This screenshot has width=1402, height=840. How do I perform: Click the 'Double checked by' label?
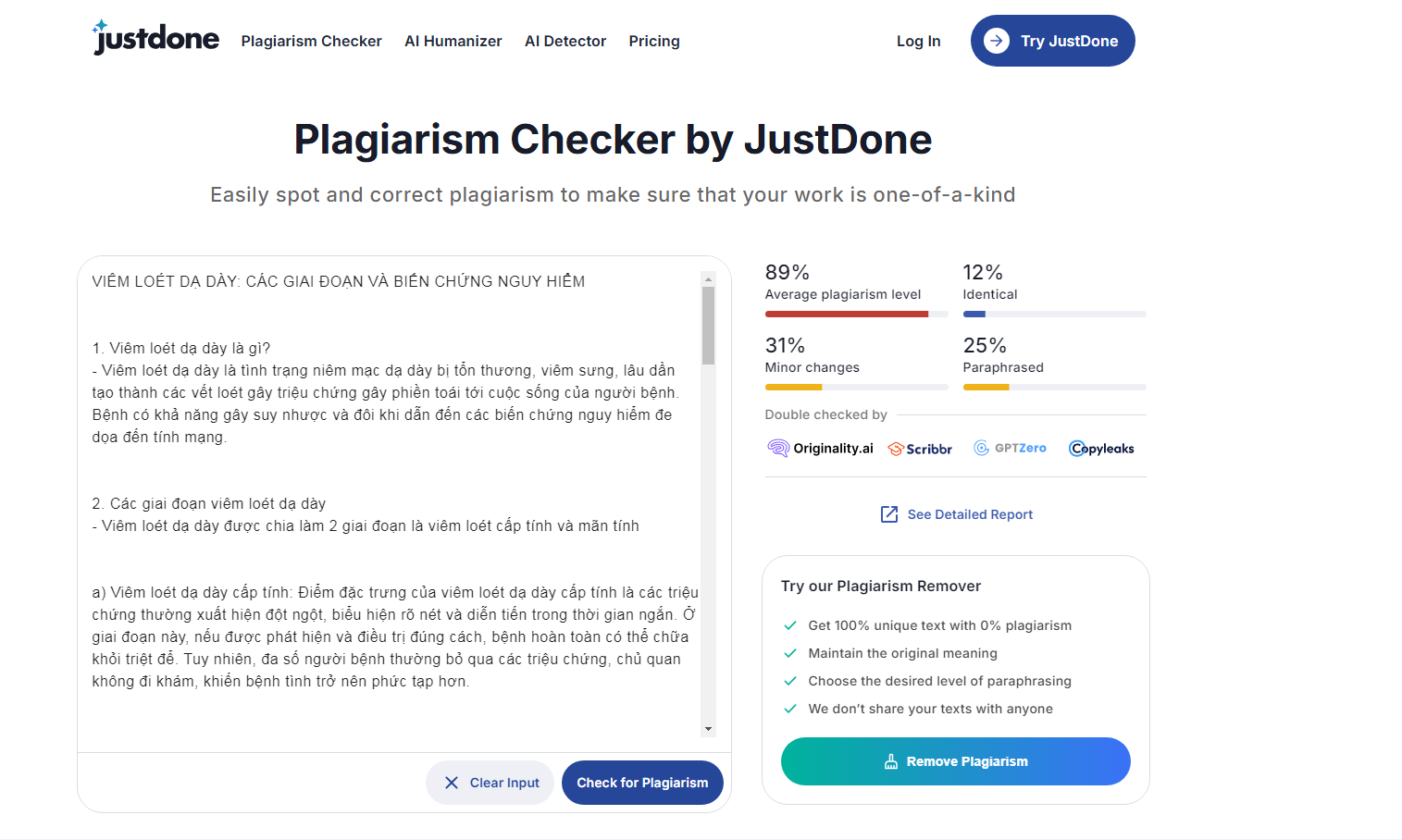[x=826, y=414]
